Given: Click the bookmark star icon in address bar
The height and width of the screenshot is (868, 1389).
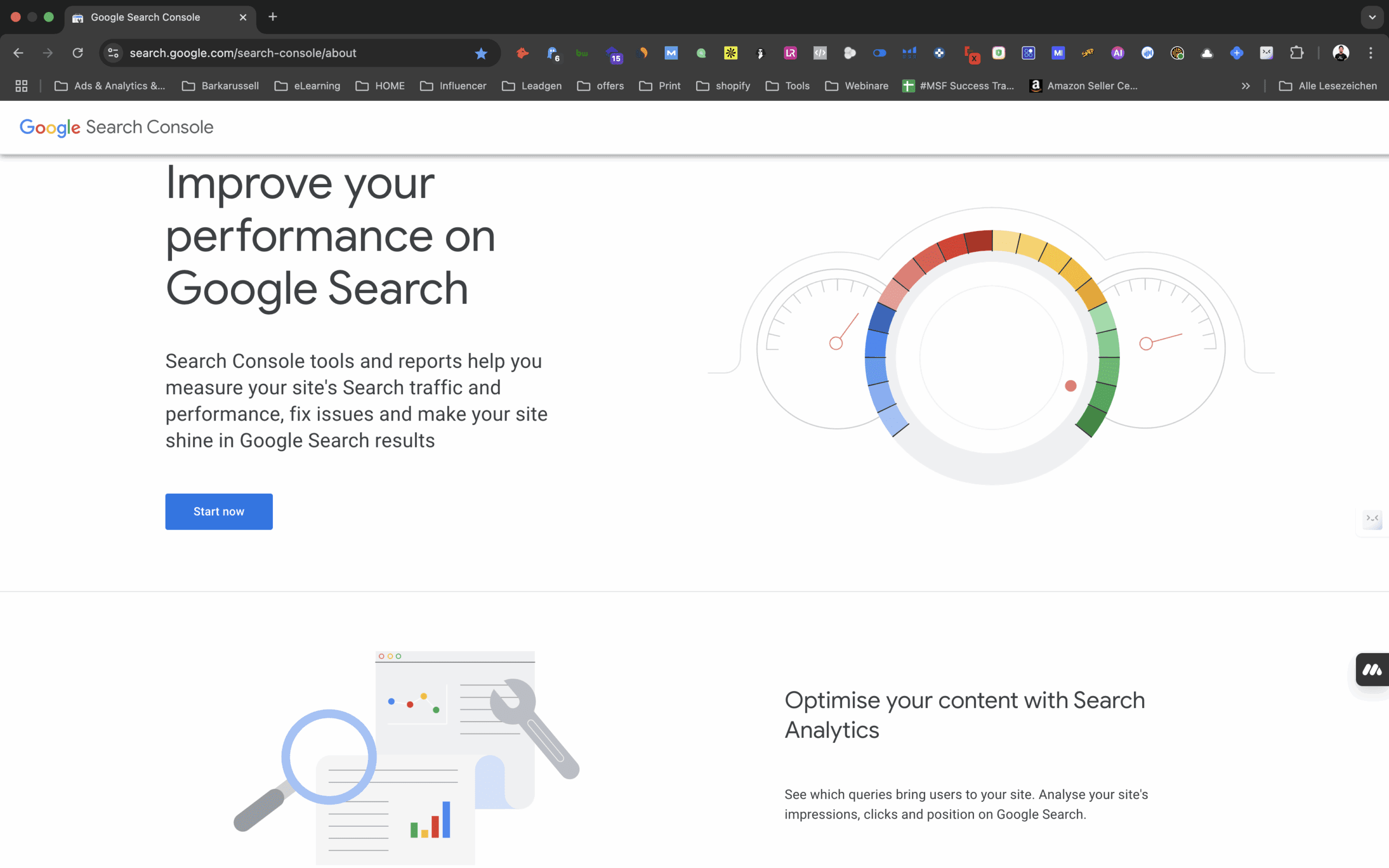Looking at the screenshot, I should (x=481, y=53).
